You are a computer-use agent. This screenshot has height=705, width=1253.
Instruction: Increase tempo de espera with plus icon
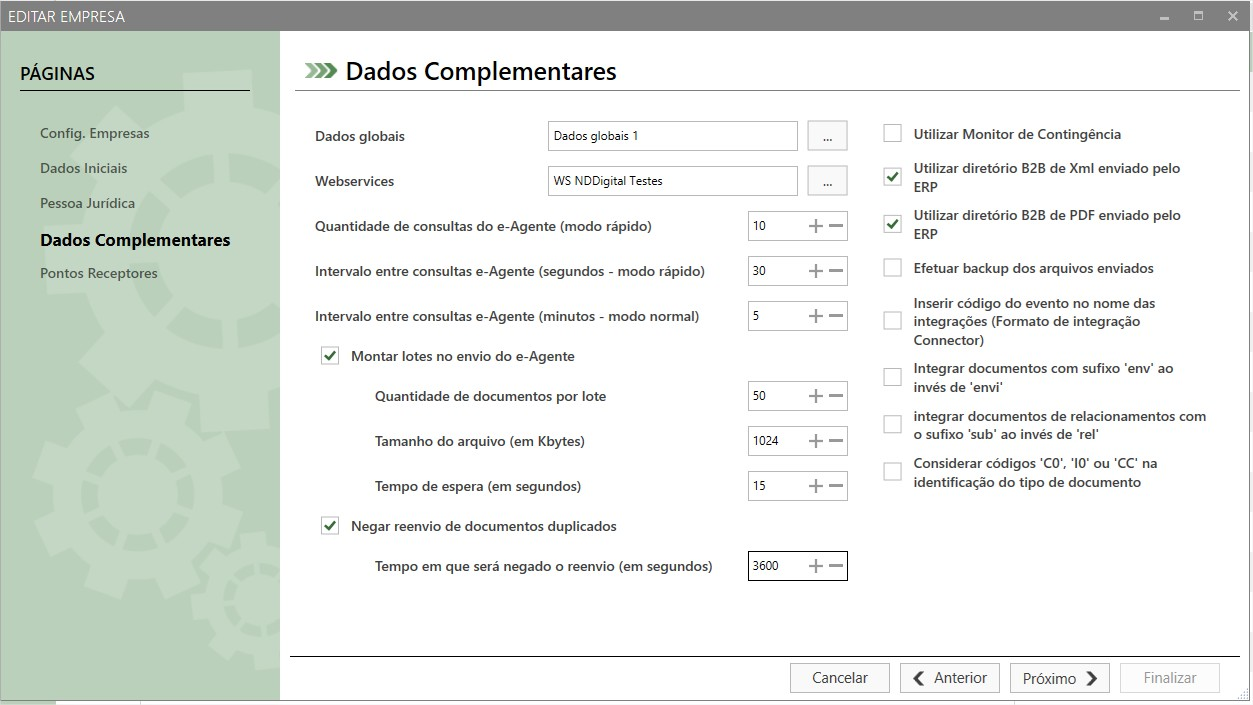tap(816, 486)
